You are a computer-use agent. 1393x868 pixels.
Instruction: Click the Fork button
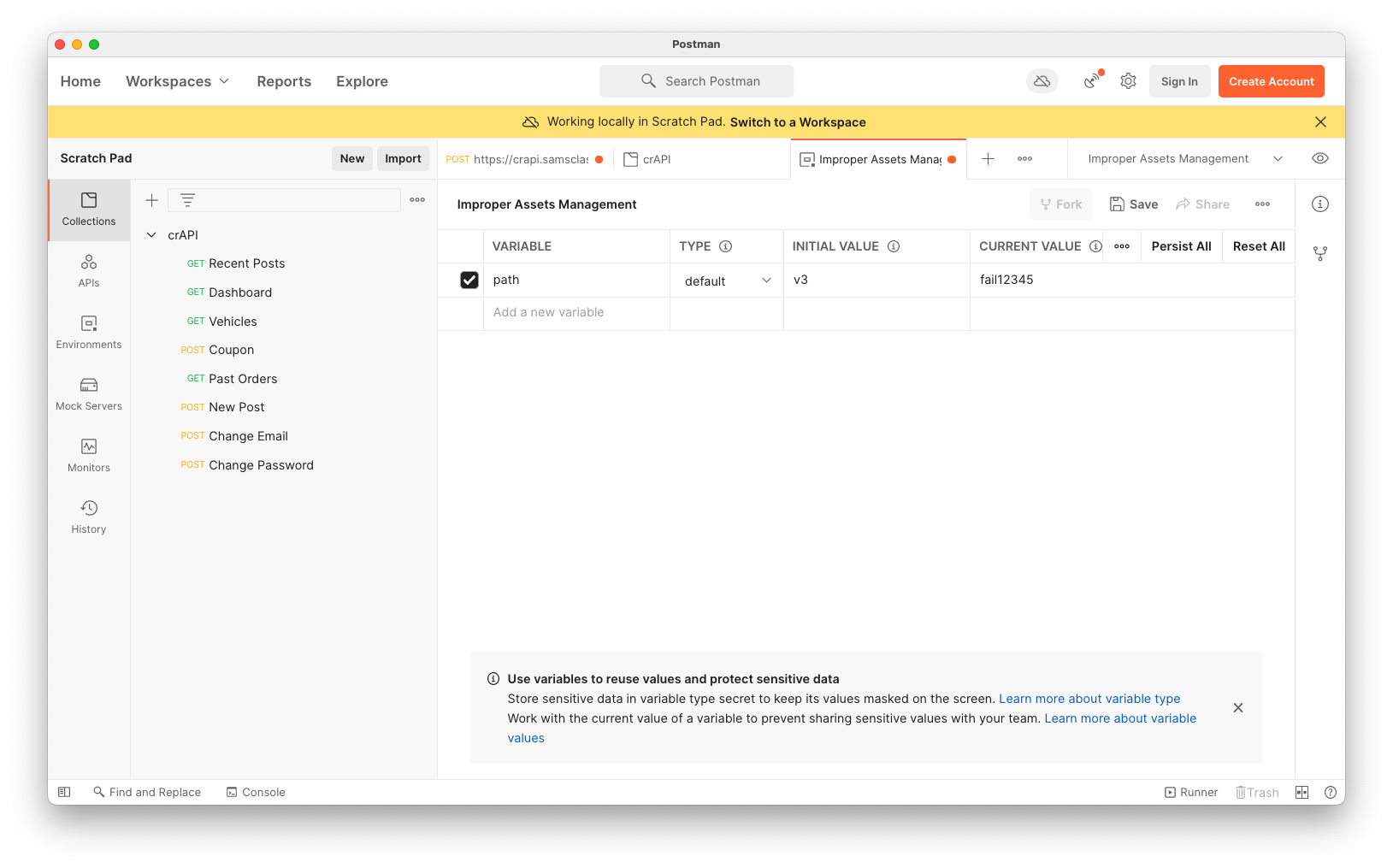click(1061, 204)
